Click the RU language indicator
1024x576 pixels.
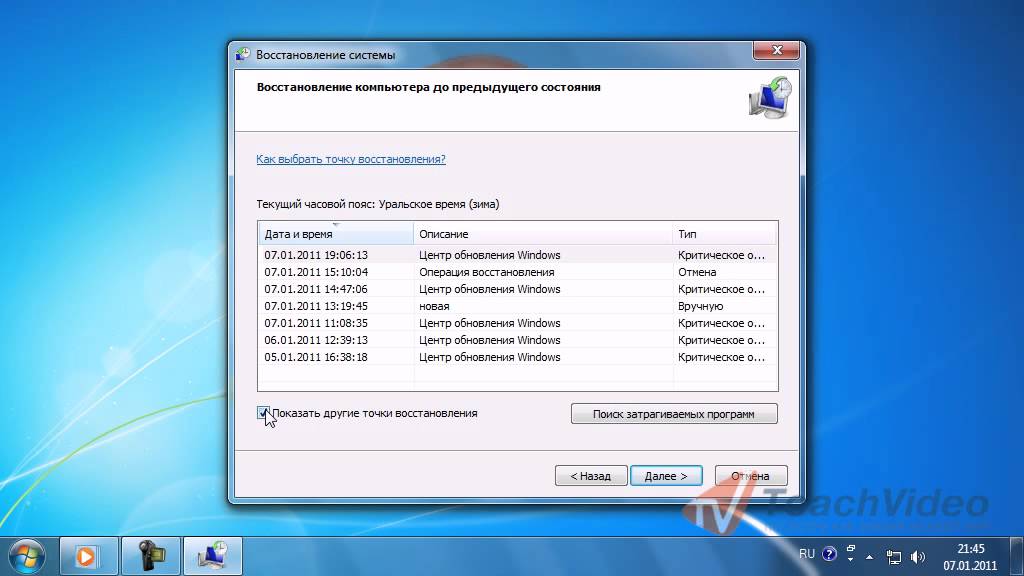(807, 554)
